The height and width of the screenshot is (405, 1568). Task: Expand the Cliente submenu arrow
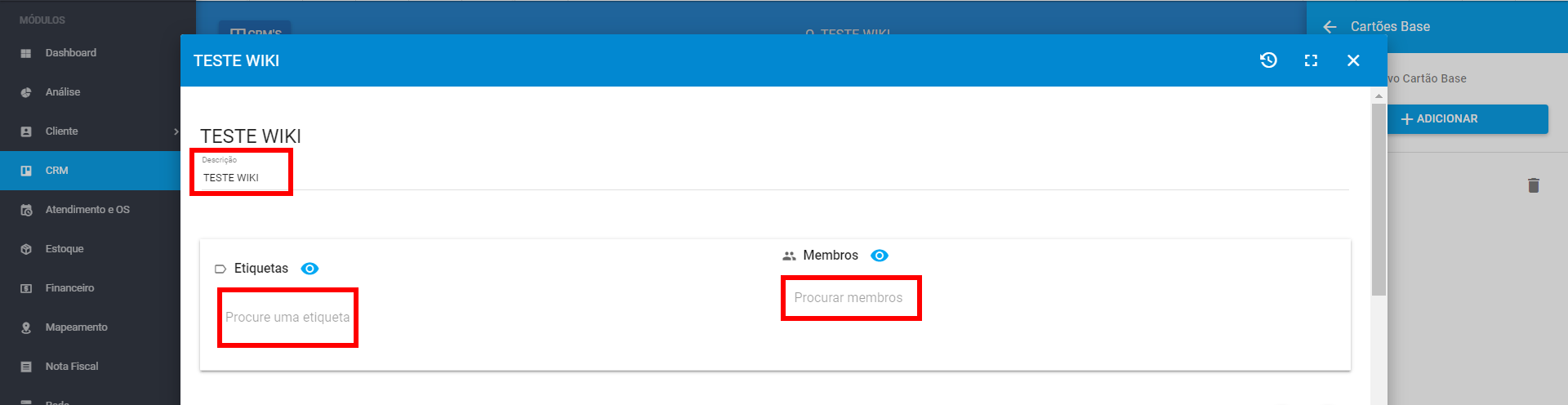coord(176,131)
